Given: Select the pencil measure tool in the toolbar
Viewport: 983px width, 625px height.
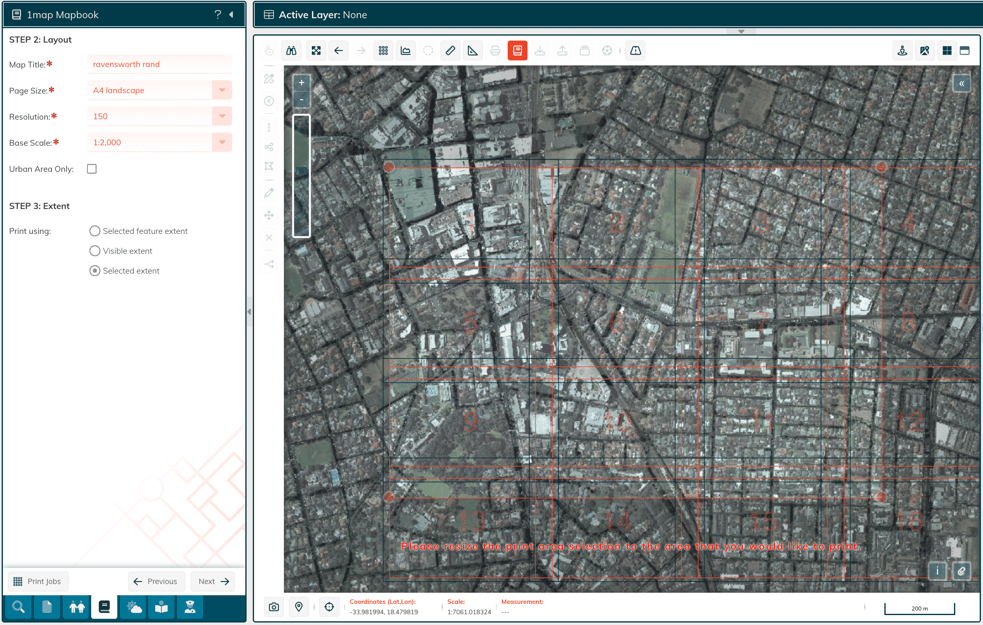Looking at the screenshot, I should pyautogui.click(x=450, y=50).
